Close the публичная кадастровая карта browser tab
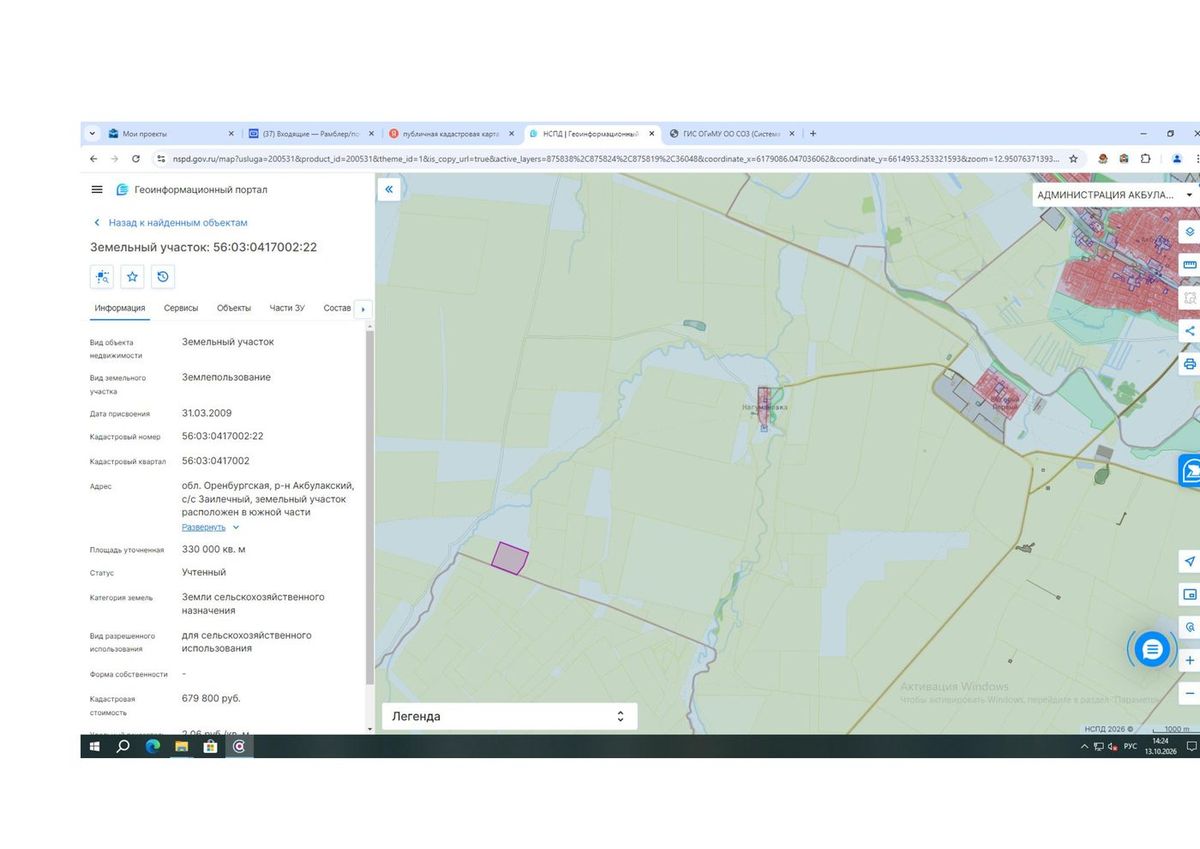 point(512,133)
